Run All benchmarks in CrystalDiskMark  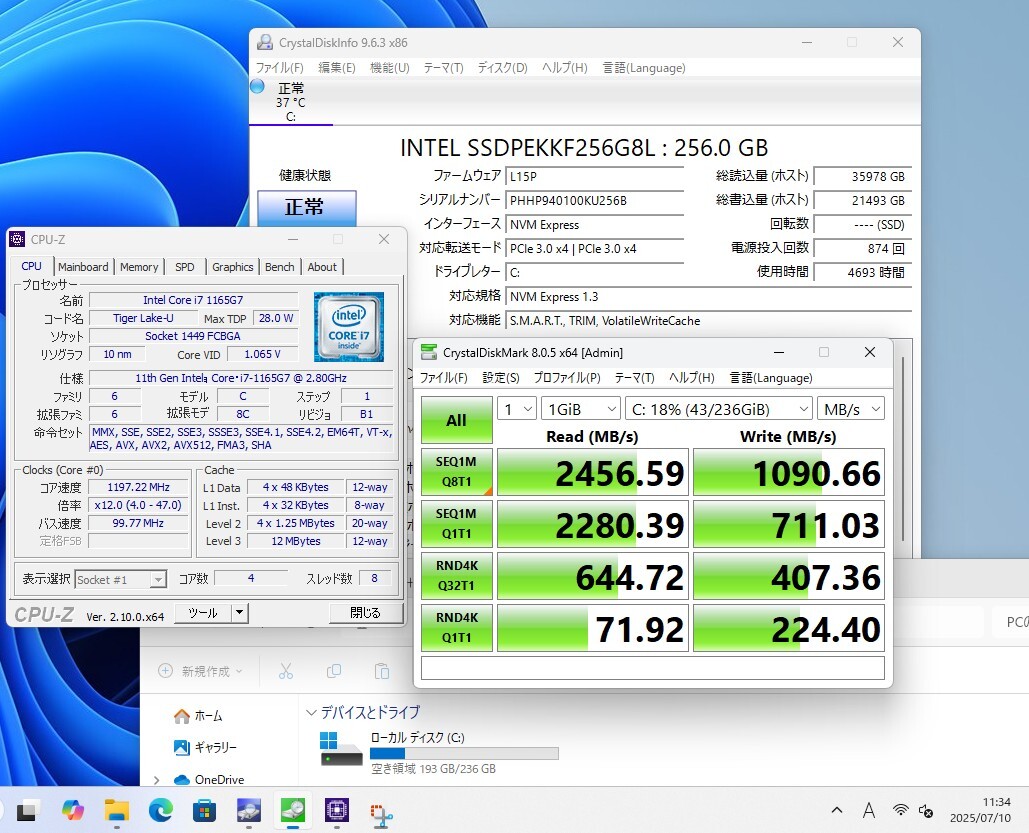pyautogui.click(x=457, y=420)
